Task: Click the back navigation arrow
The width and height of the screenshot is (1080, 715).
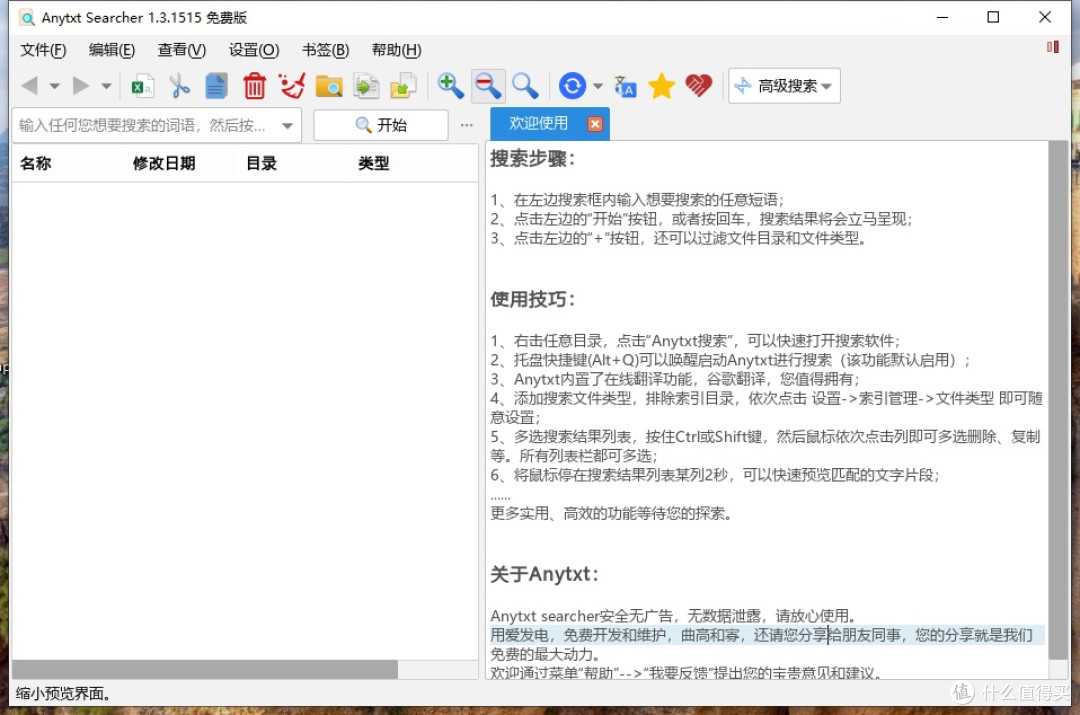Action: 30,86
